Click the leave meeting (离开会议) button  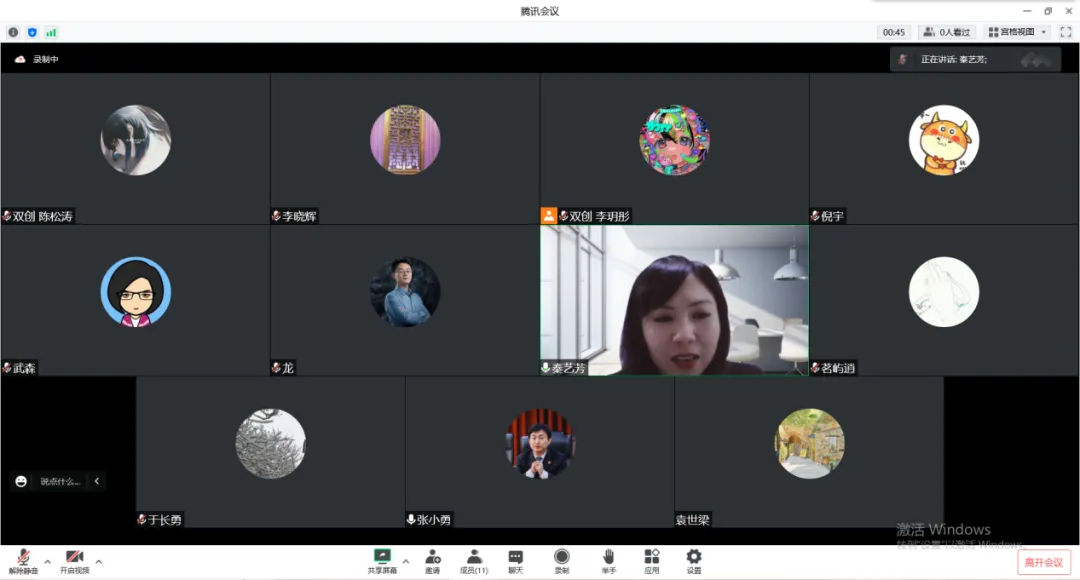pyautogui.click(x=1043, y=562)
